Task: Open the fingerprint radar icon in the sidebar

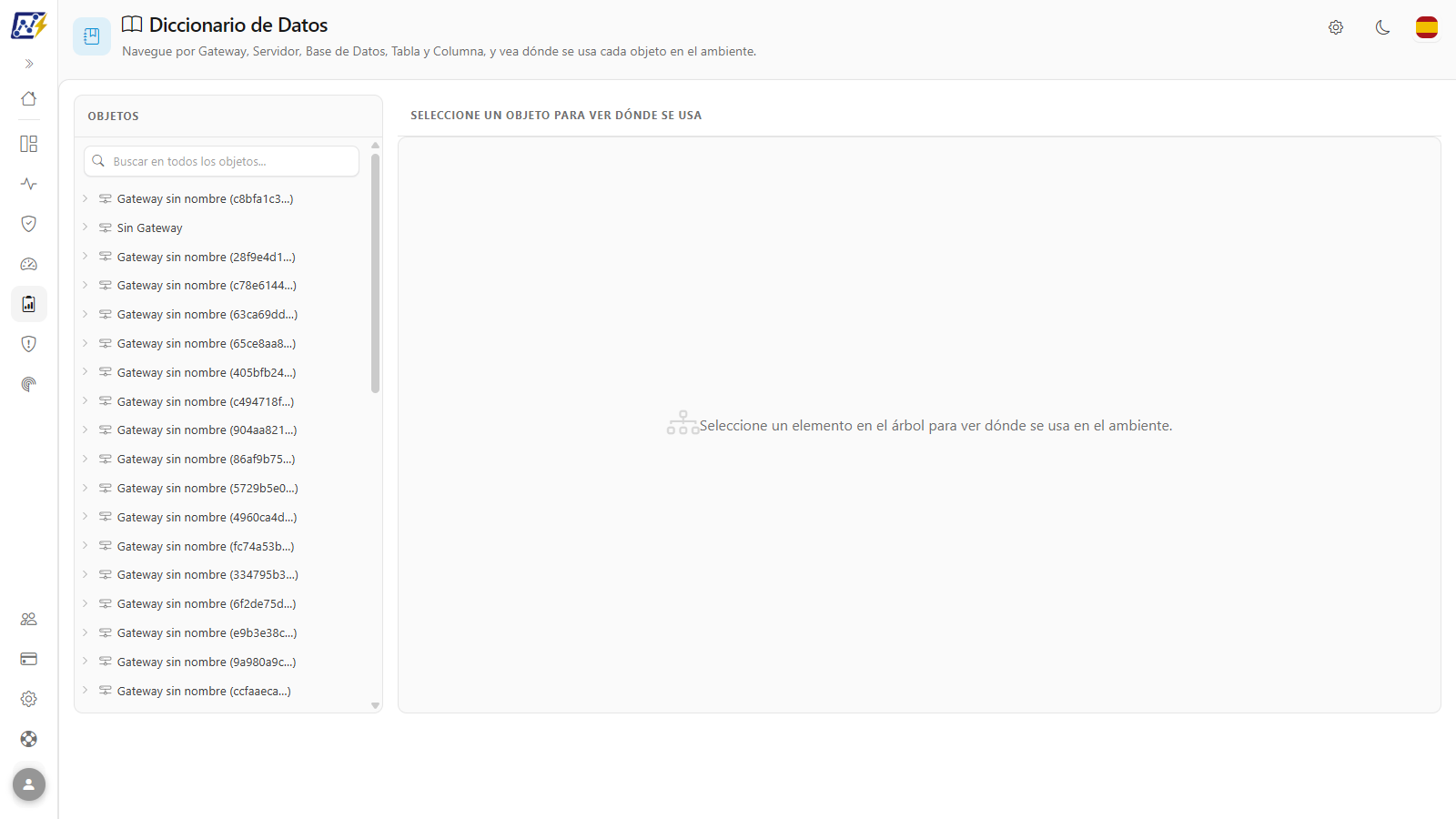Action: point(29,384)
